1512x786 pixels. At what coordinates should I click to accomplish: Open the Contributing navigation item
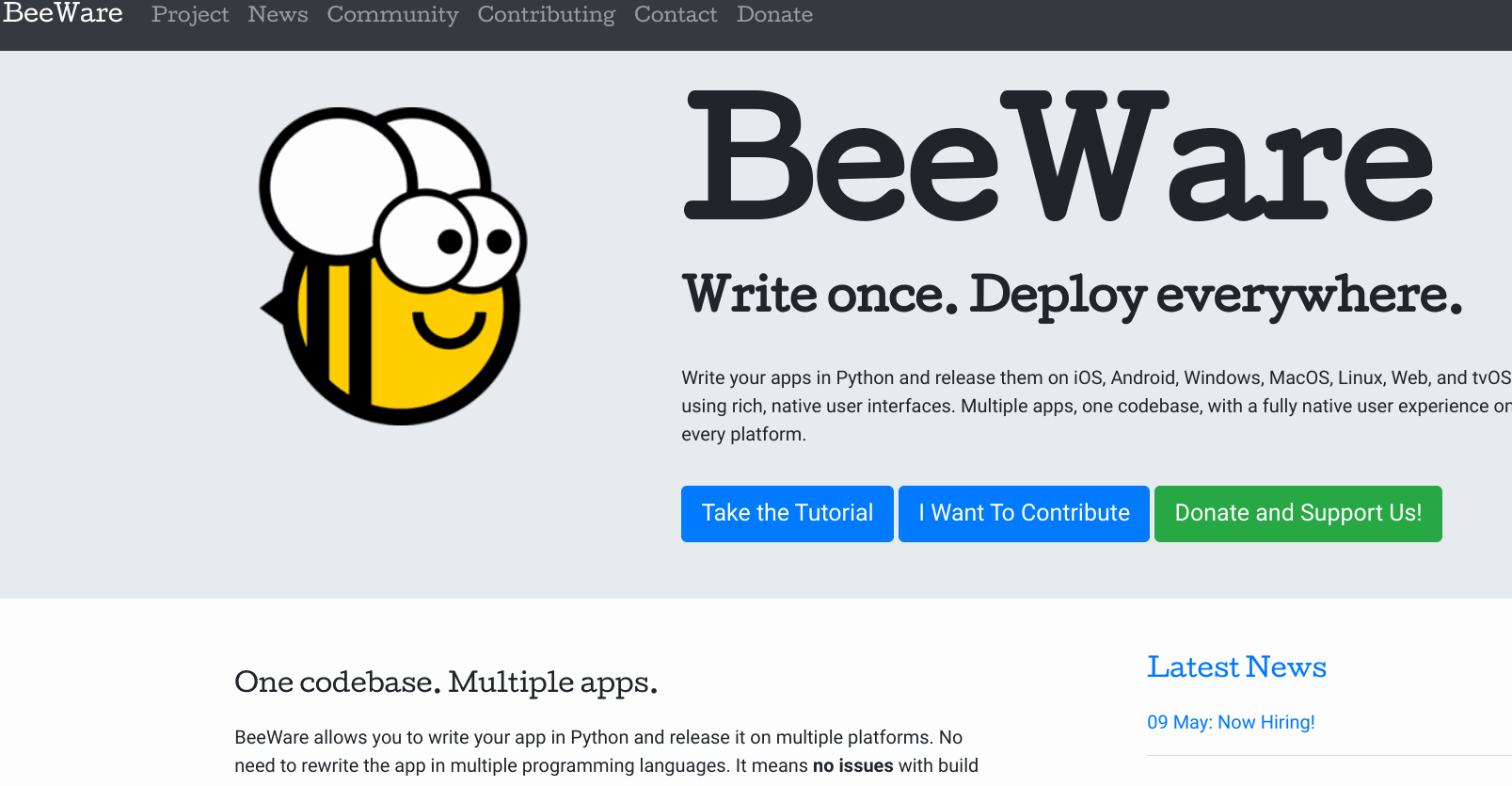(546, 15)
